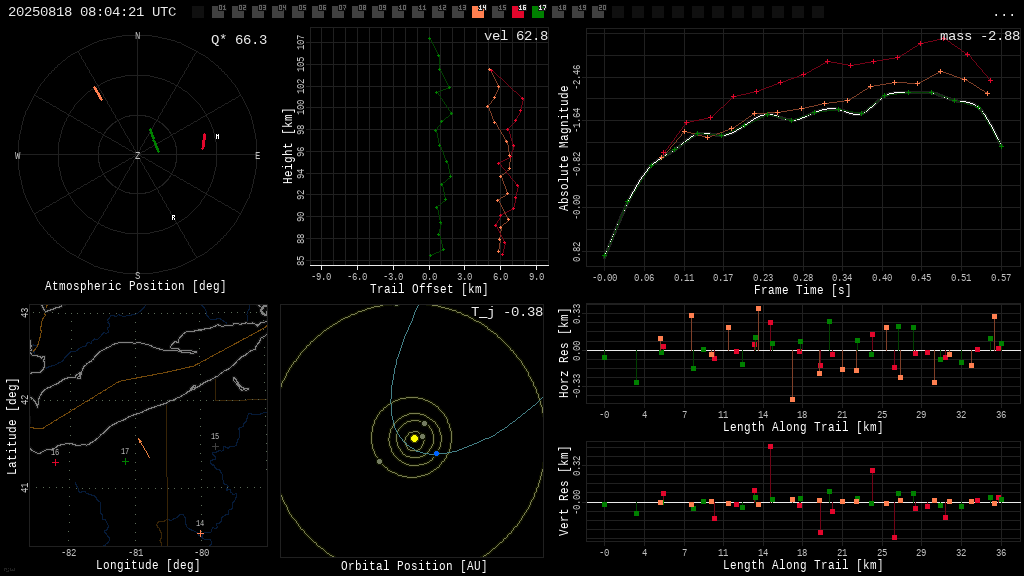This screenshot has height=576, width=1024.
Task: Toggle the green station 17 square
Action: click(x=537, y=12)
